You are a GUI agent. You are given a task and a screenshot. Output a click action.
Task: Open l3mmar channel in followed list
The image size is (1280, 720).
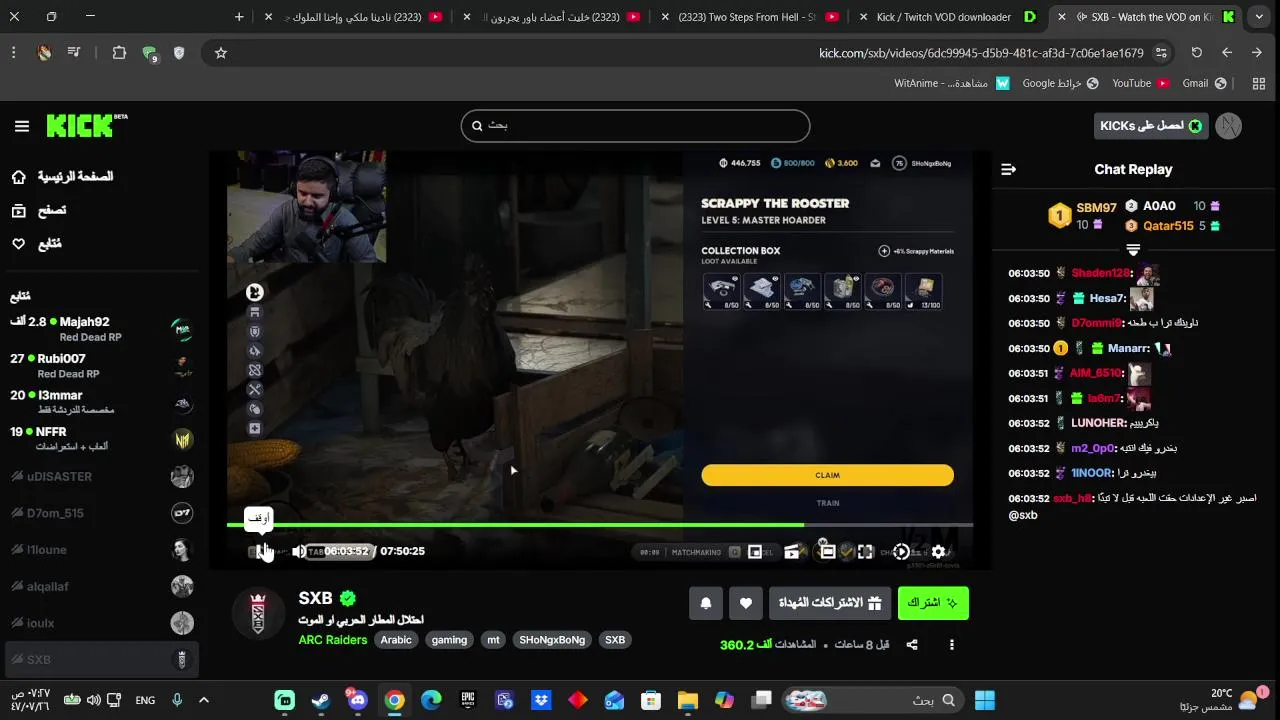coord(100,402)
